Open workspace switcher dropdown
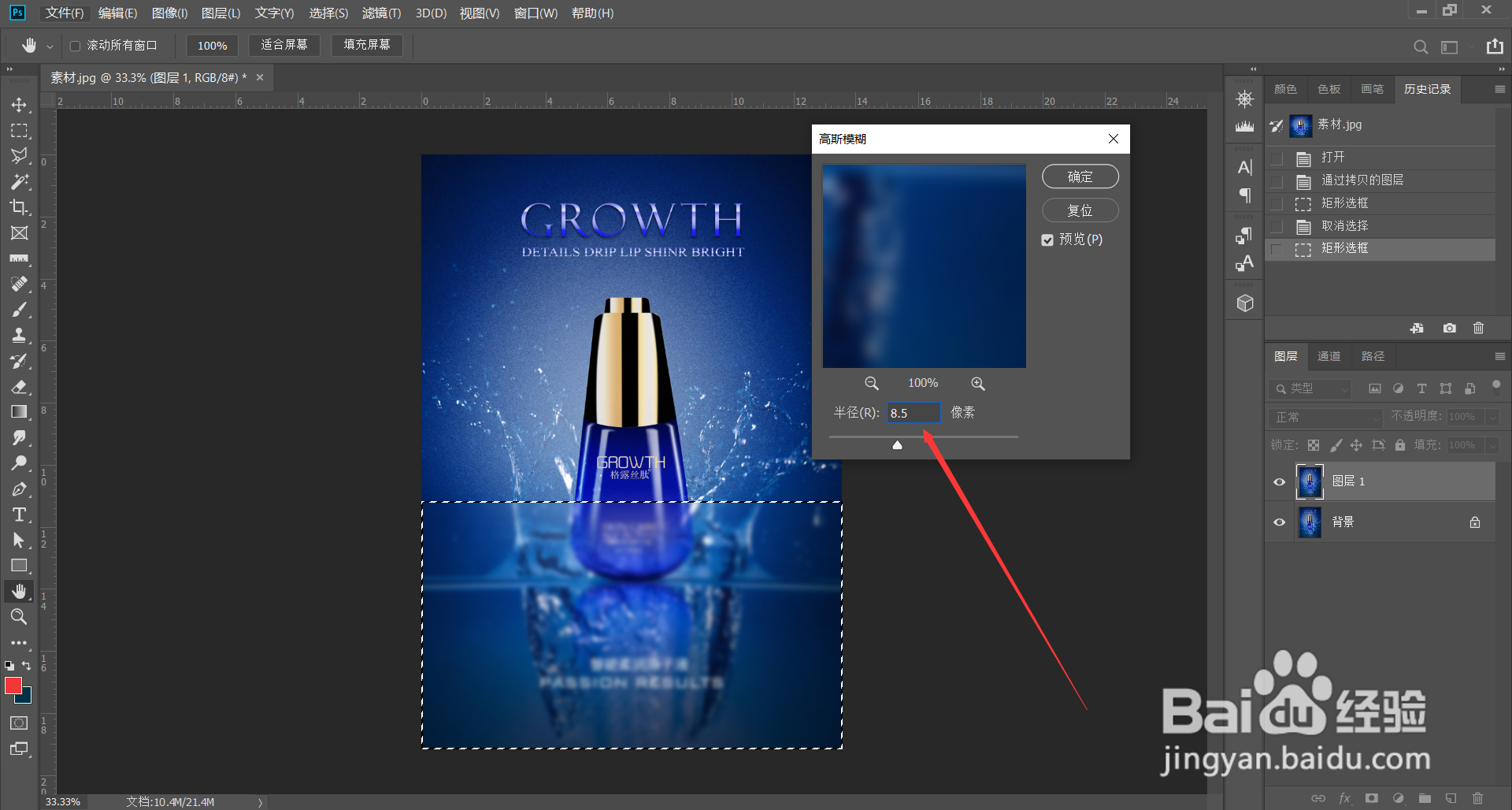1512x810 pixels. [x=1453, y=47]
